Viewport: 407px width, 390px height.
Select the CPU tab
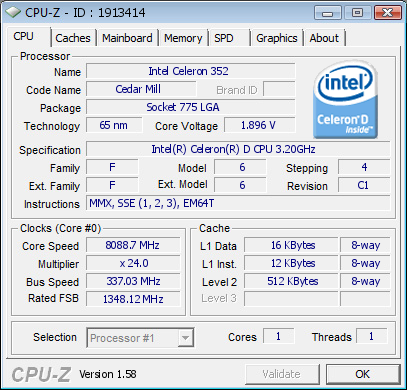tap(23, 36)
